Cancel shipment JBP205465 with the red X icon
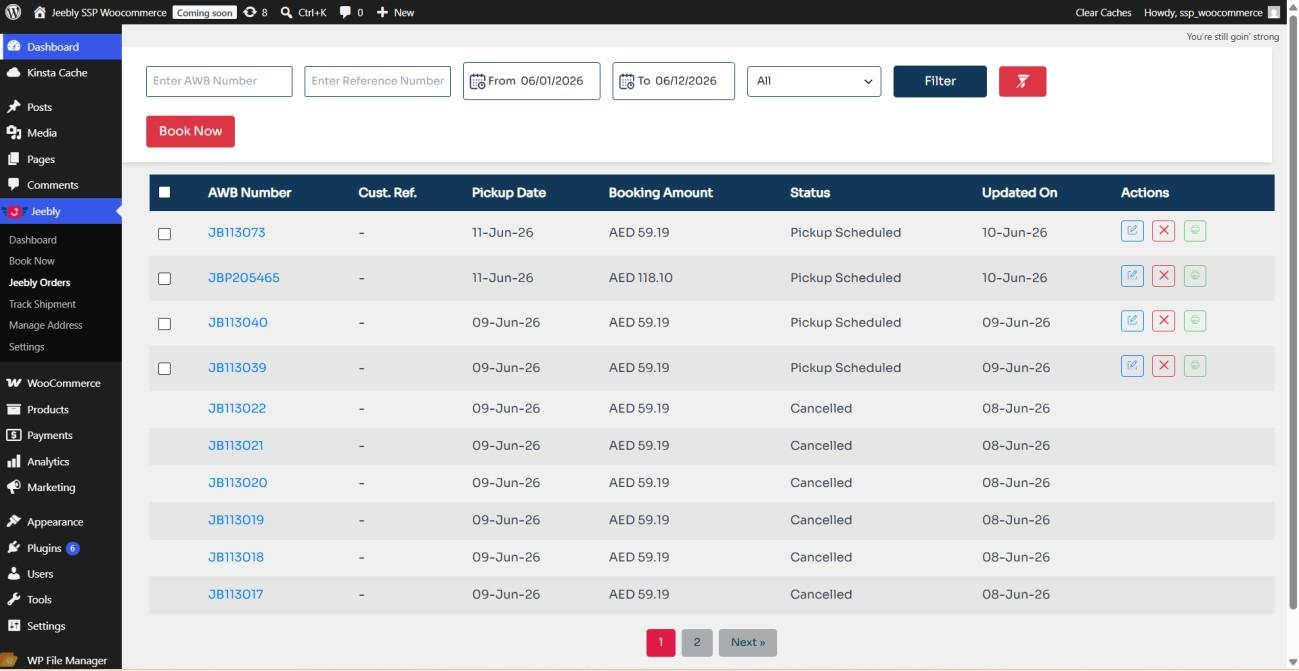This screenshot has width=1299, height=671. pyautogui.click(x=1163, y=275)
